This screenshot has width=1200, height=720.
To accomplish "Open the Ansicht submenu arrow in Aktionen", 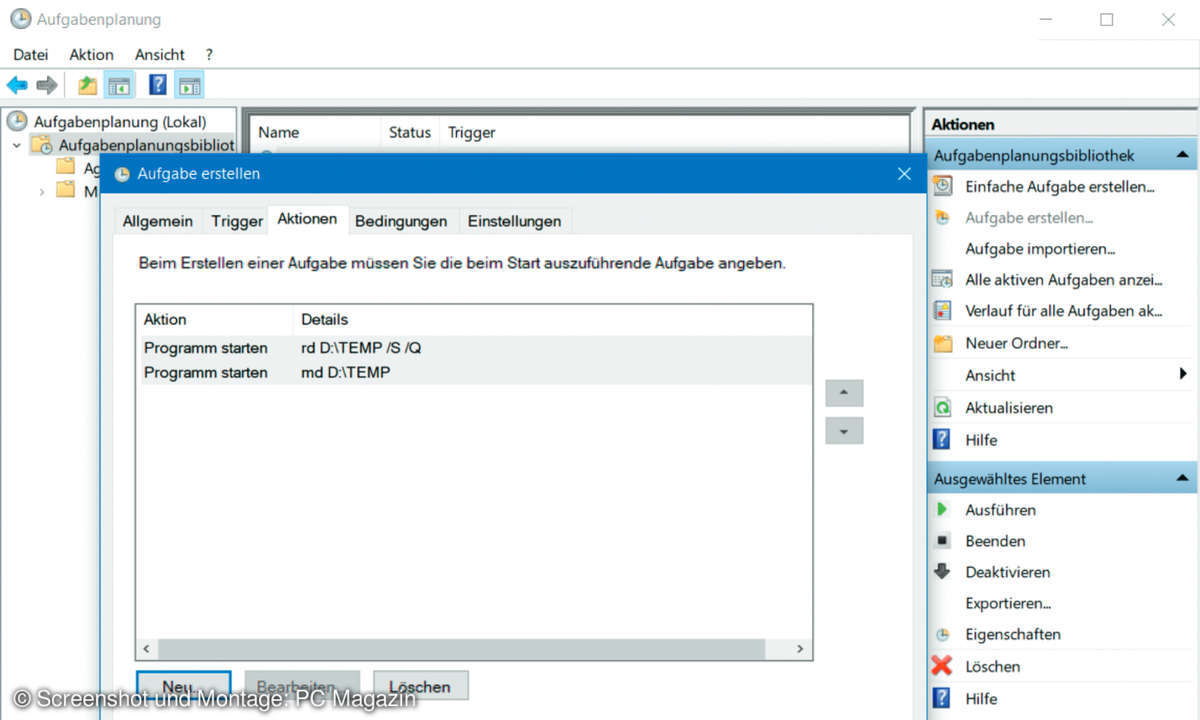I will (x=1183, y=374).
